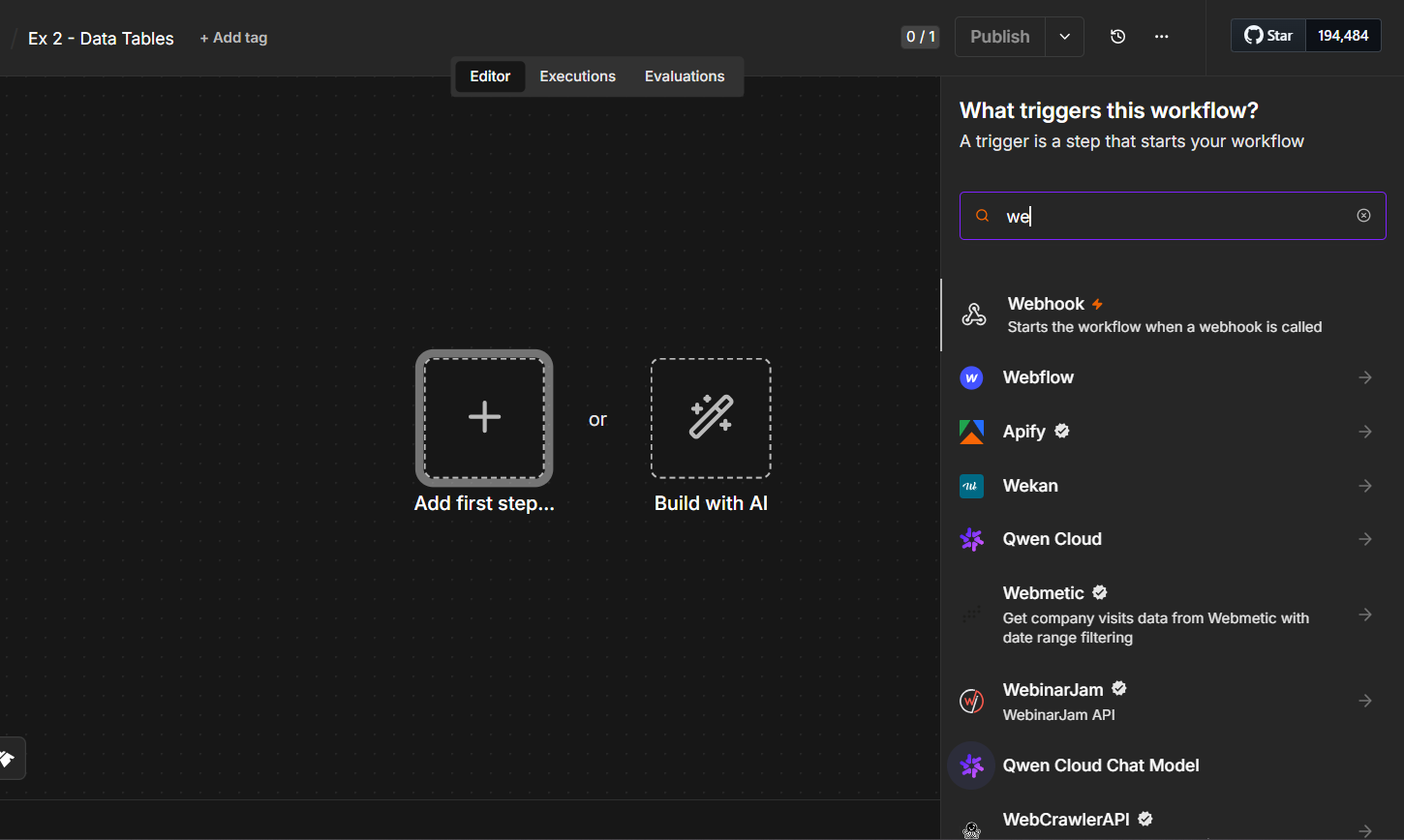Focus the trigger search field containing we

[x=1173, y=216]
